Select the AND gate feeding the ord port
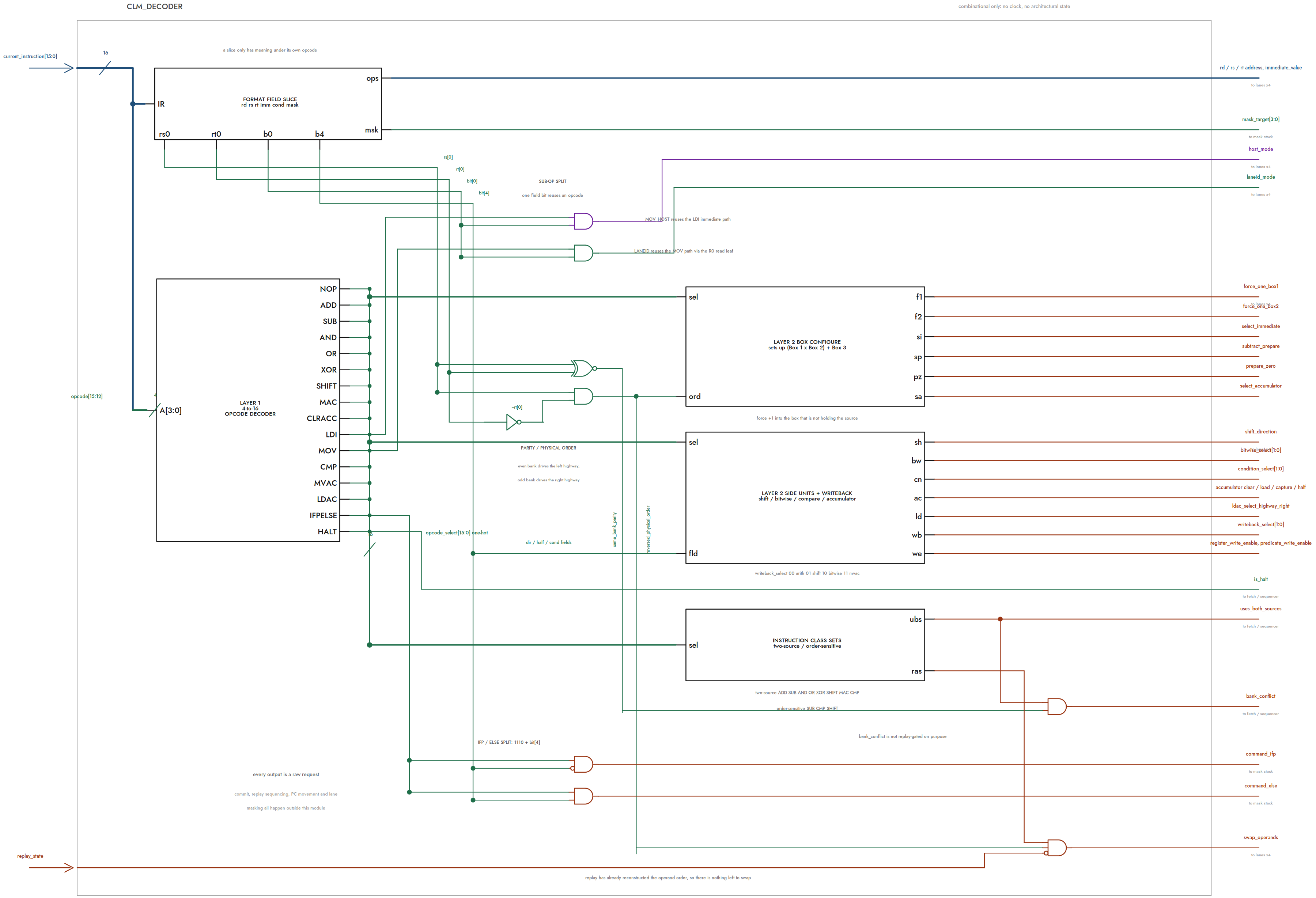 (x=583, y=396)
